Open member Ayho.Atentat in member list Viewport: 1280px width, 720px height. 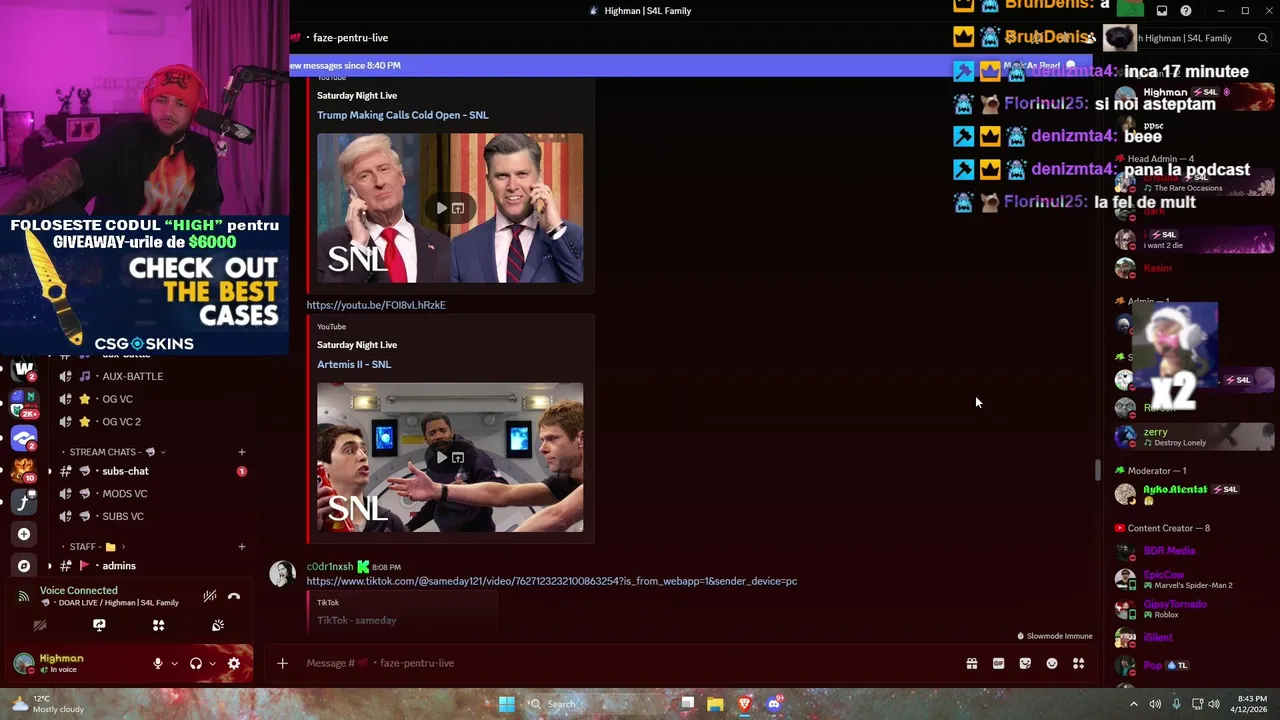point(1194,494)
